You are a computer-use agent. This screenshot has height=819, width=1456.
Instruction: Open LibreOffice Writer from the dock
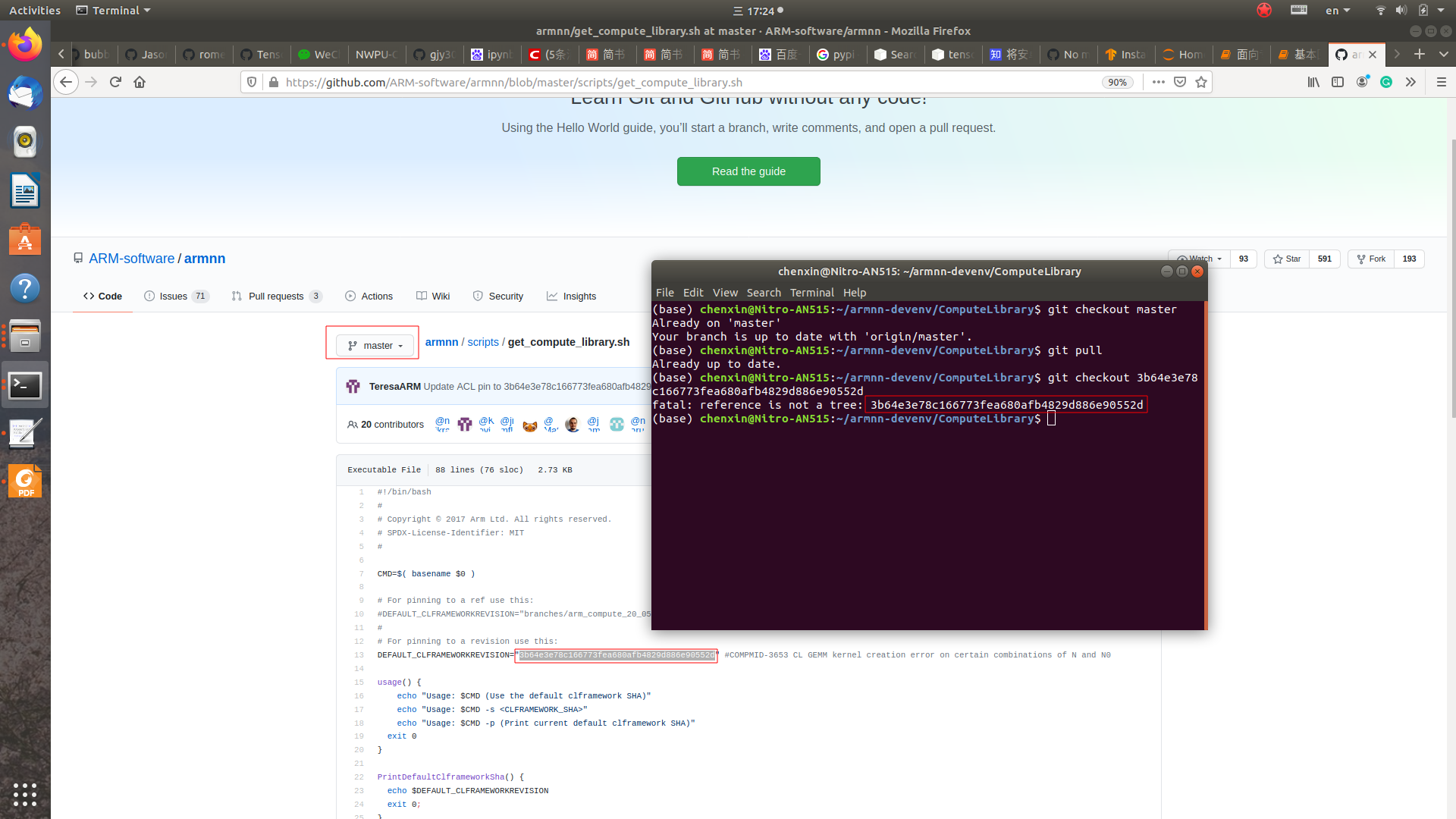[25, 191]
